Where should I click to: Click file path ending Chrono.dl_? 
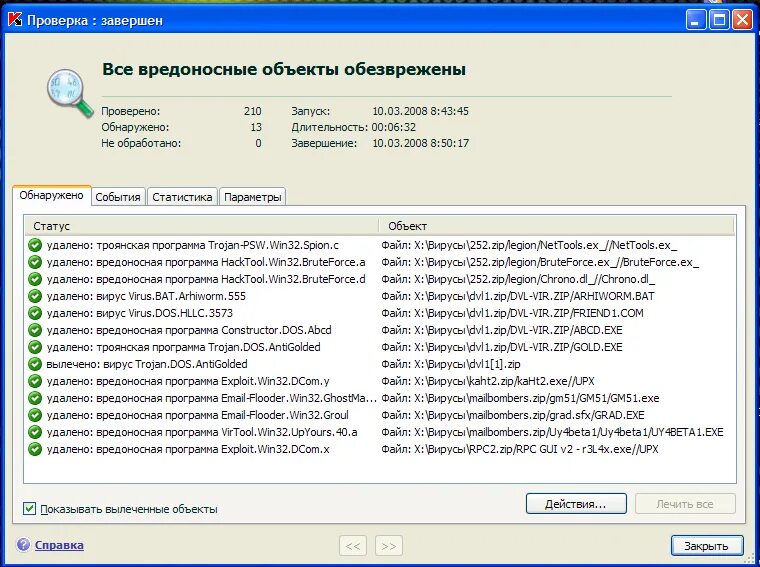[518, 279]
